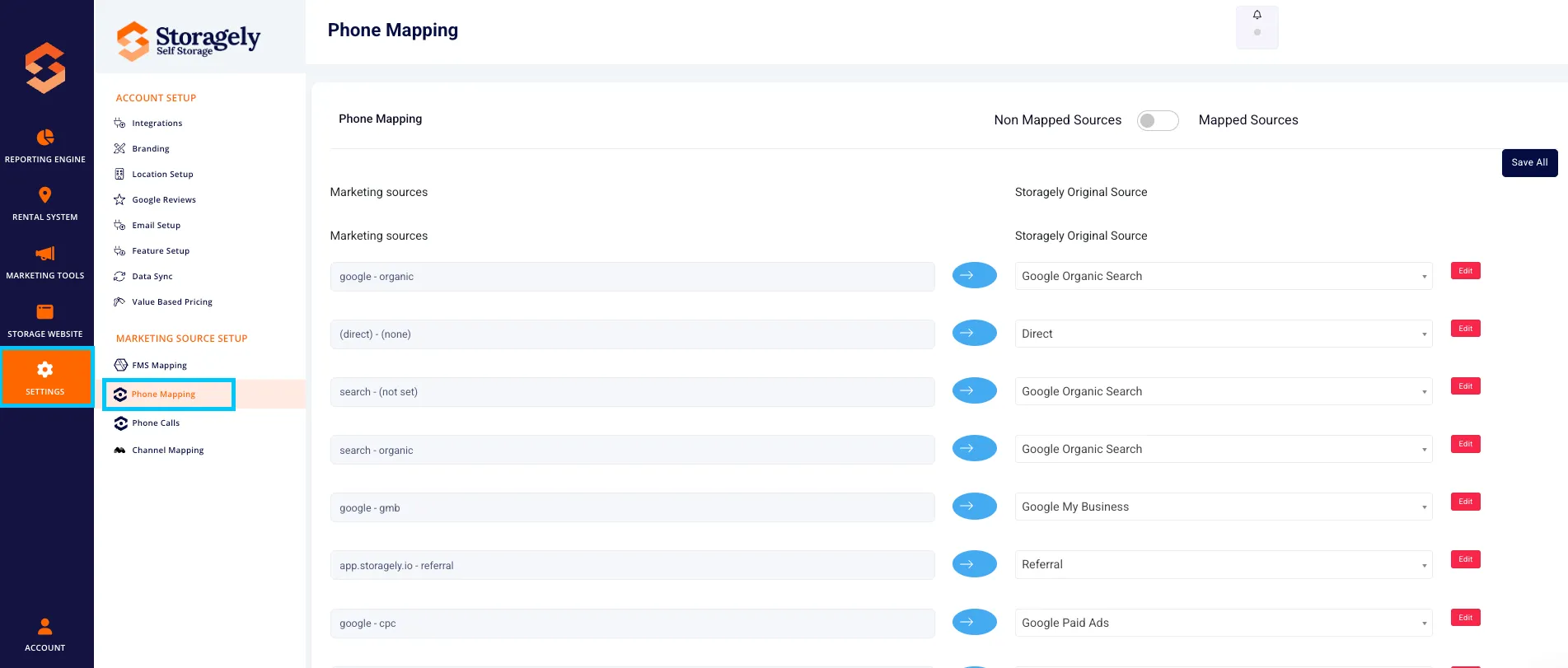This screenshot has width=1568, height=668.
Task: Click the Branding icon in Account Setup
Action: (119, 148)
